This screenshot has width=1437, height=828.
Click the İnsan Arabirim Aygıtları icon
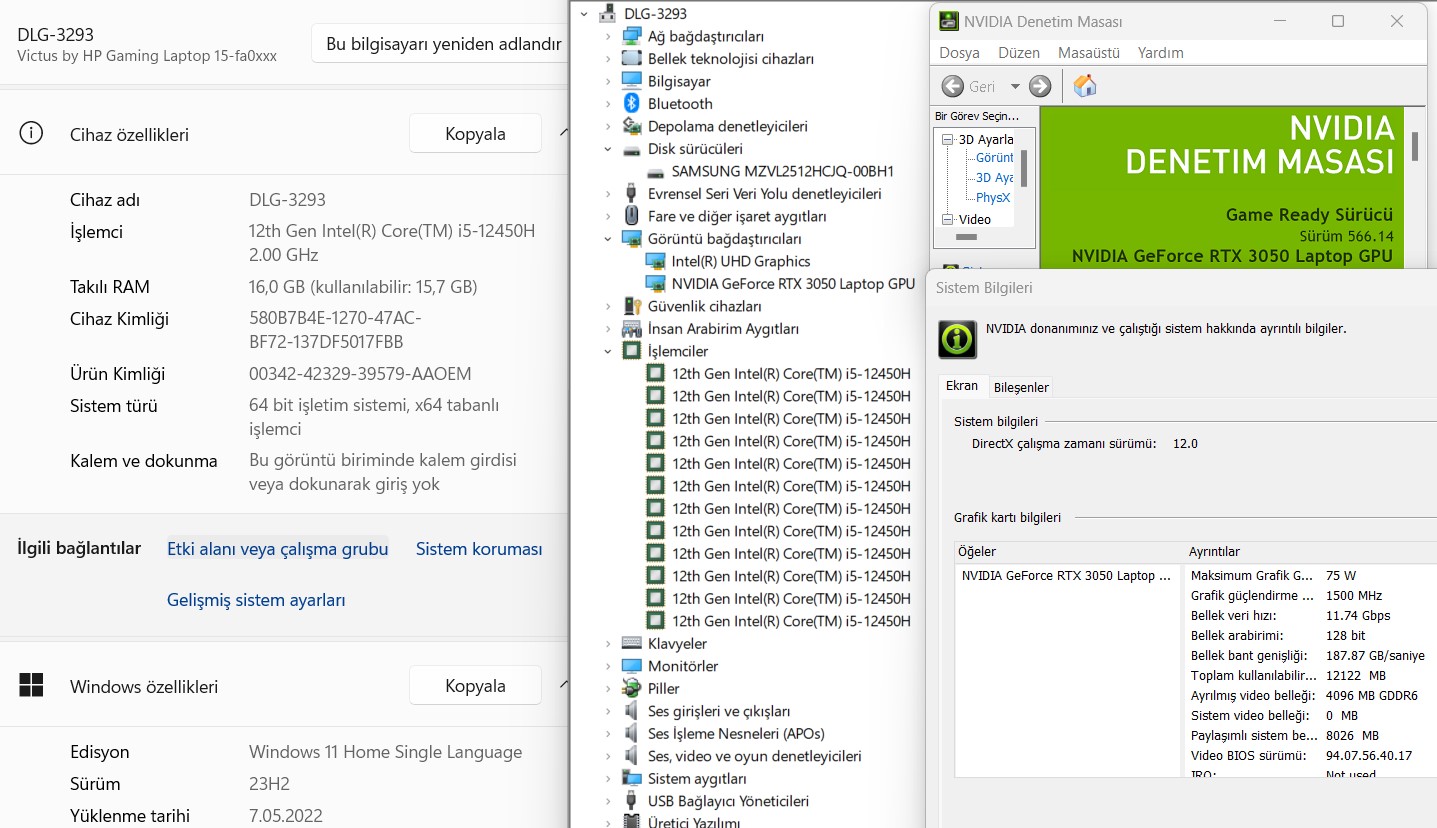coord(631,329)
